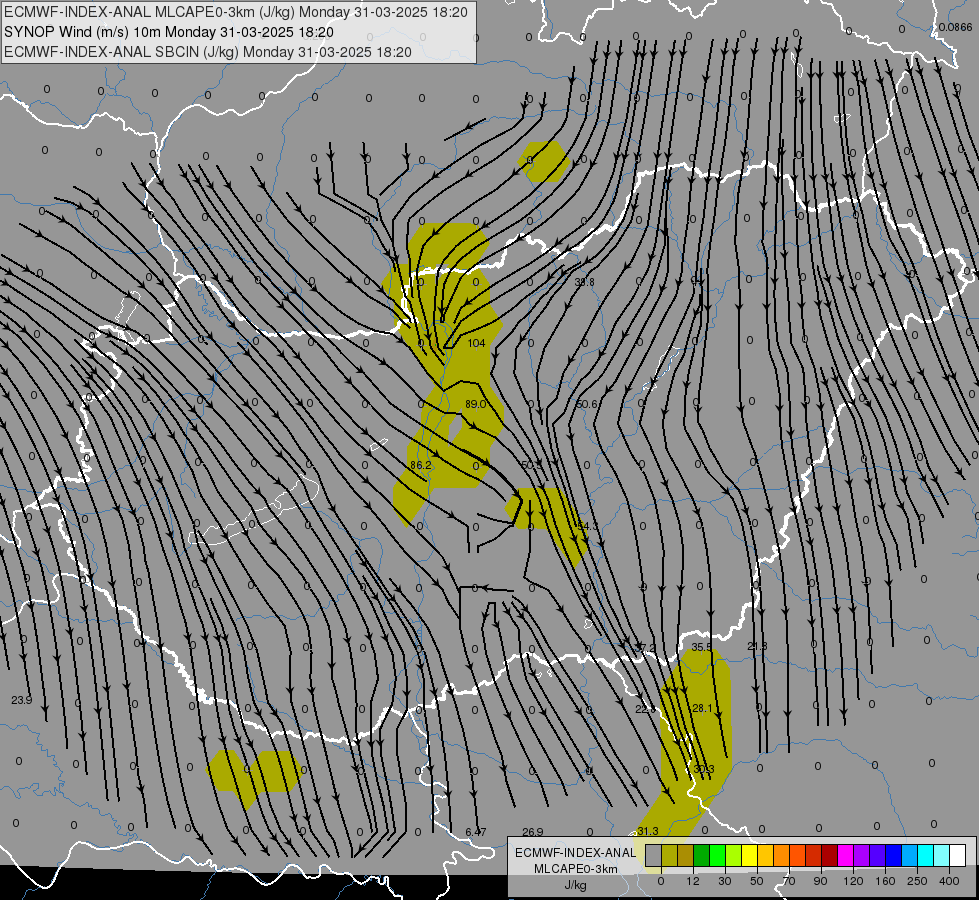Click the '120' legend tick label

[853, 881]
